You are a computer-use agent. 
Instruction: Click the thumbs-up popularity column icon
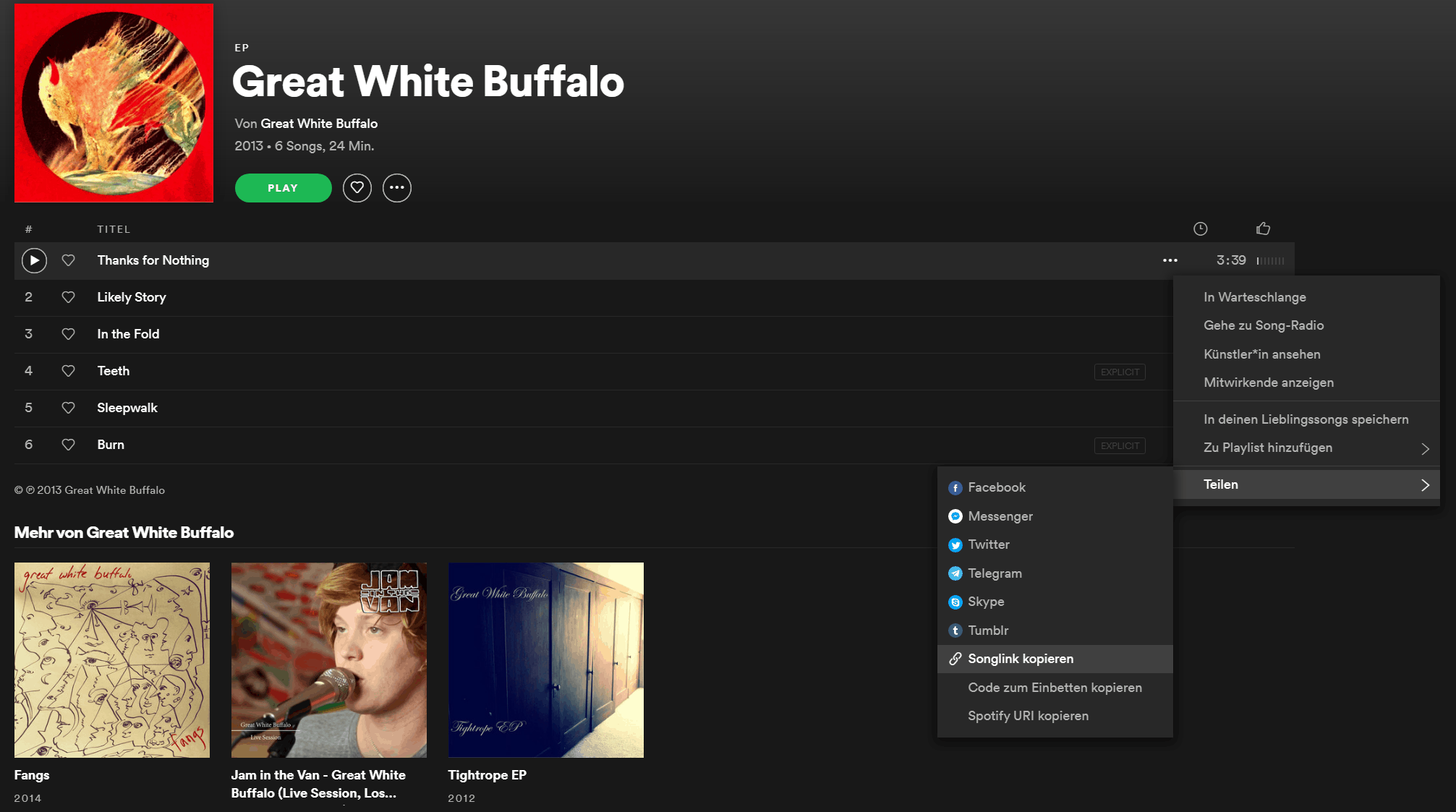[1264, 228]
